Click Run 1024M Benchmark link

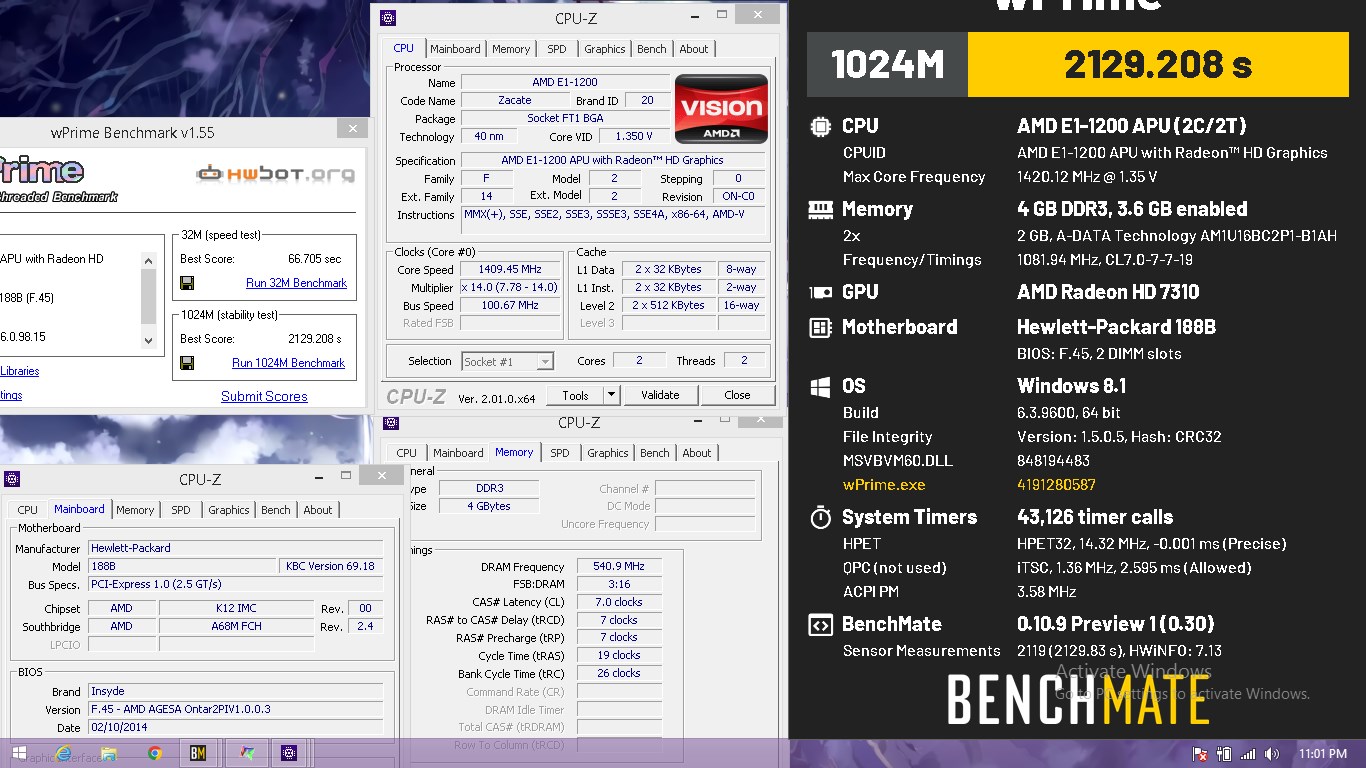(x=288, y=363)
